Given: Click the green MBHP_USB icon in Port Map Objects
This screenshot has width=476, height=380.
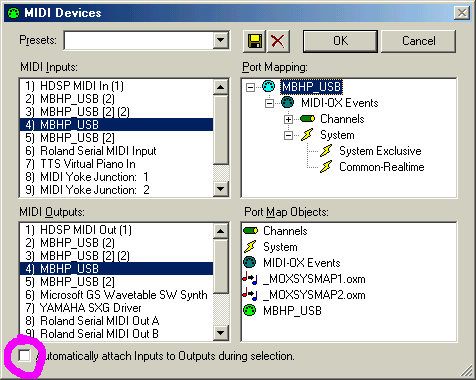Looking at the screenshot, I should (250, 310).
